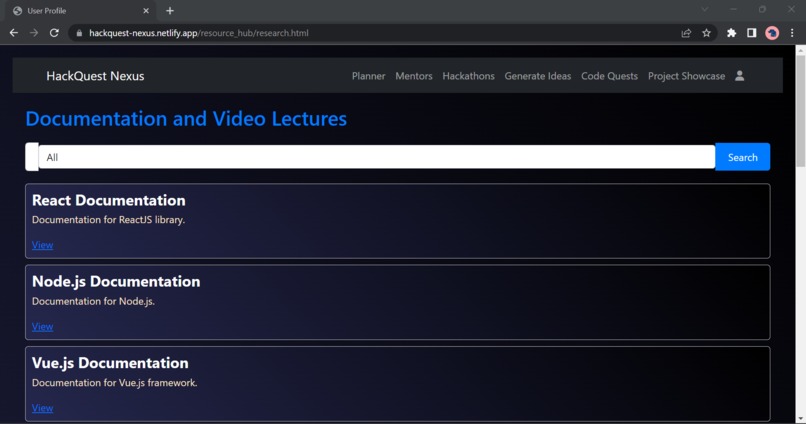The image size is (806, 424).
Task: Go forward in browser history
Action: 34,33
